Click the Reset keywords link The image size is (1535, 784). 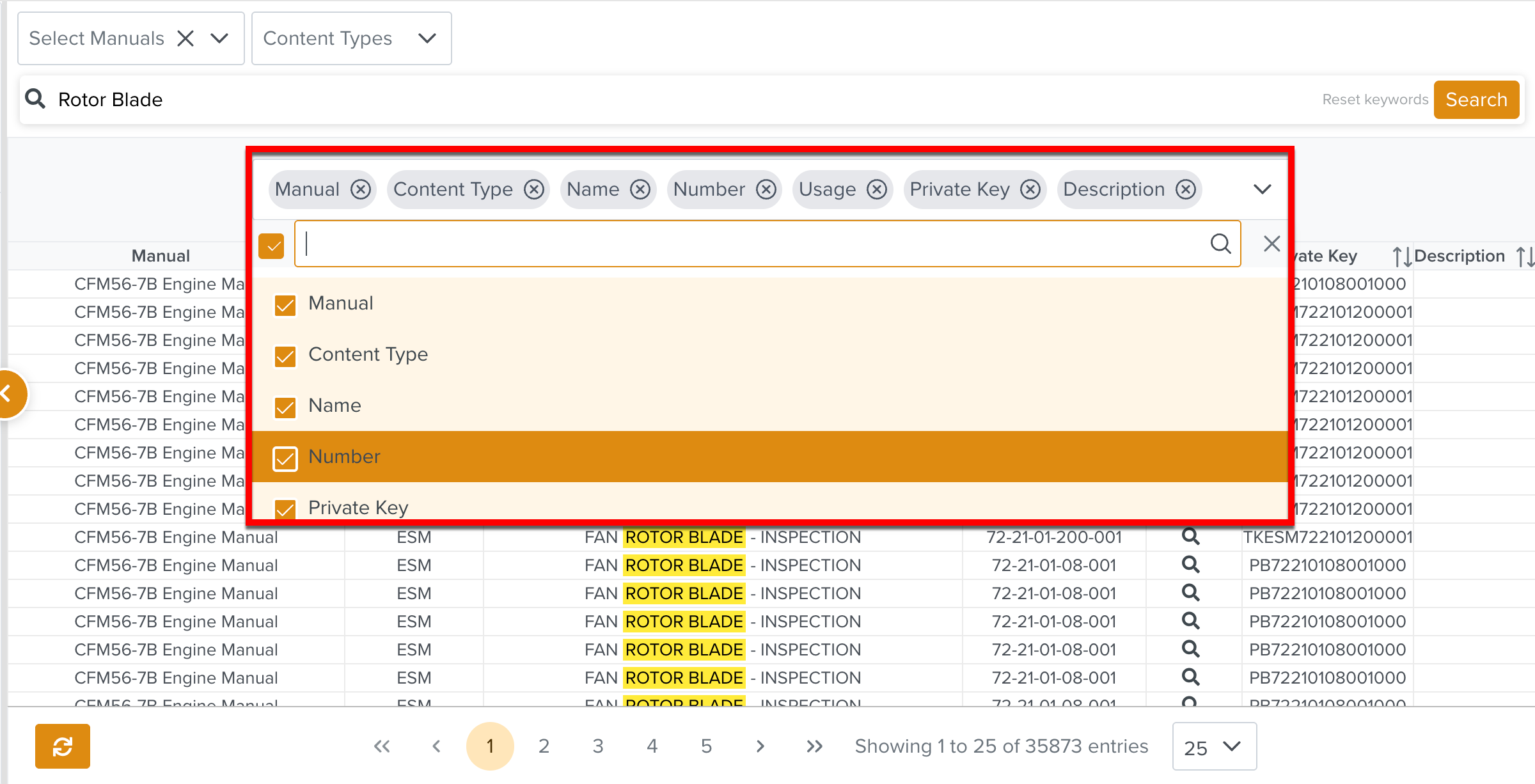1375,100
